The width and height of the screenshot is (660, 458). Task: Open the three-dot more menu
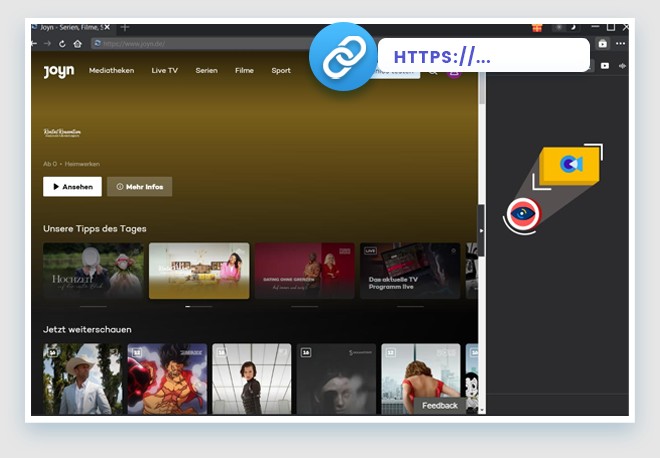click(x=620, y=43)
